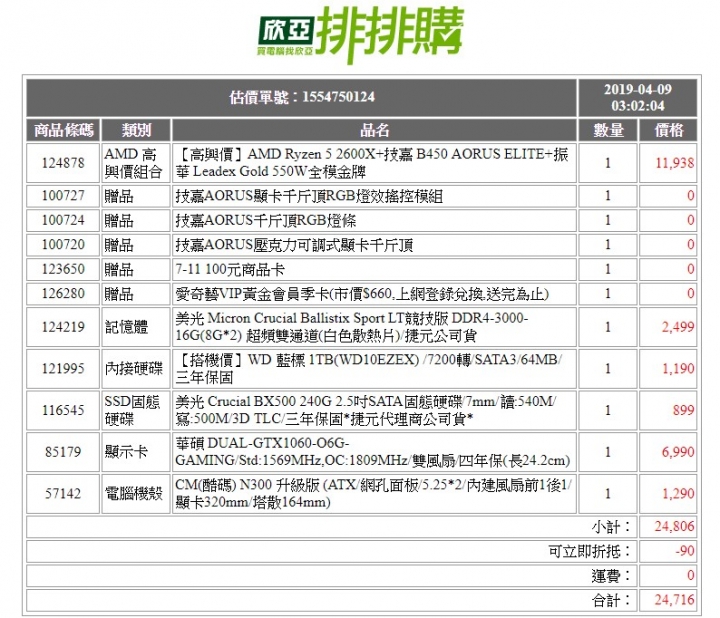Screen dimensions: 720x618
Task: Select barcode 57142
Action: [x=63, y=494]
